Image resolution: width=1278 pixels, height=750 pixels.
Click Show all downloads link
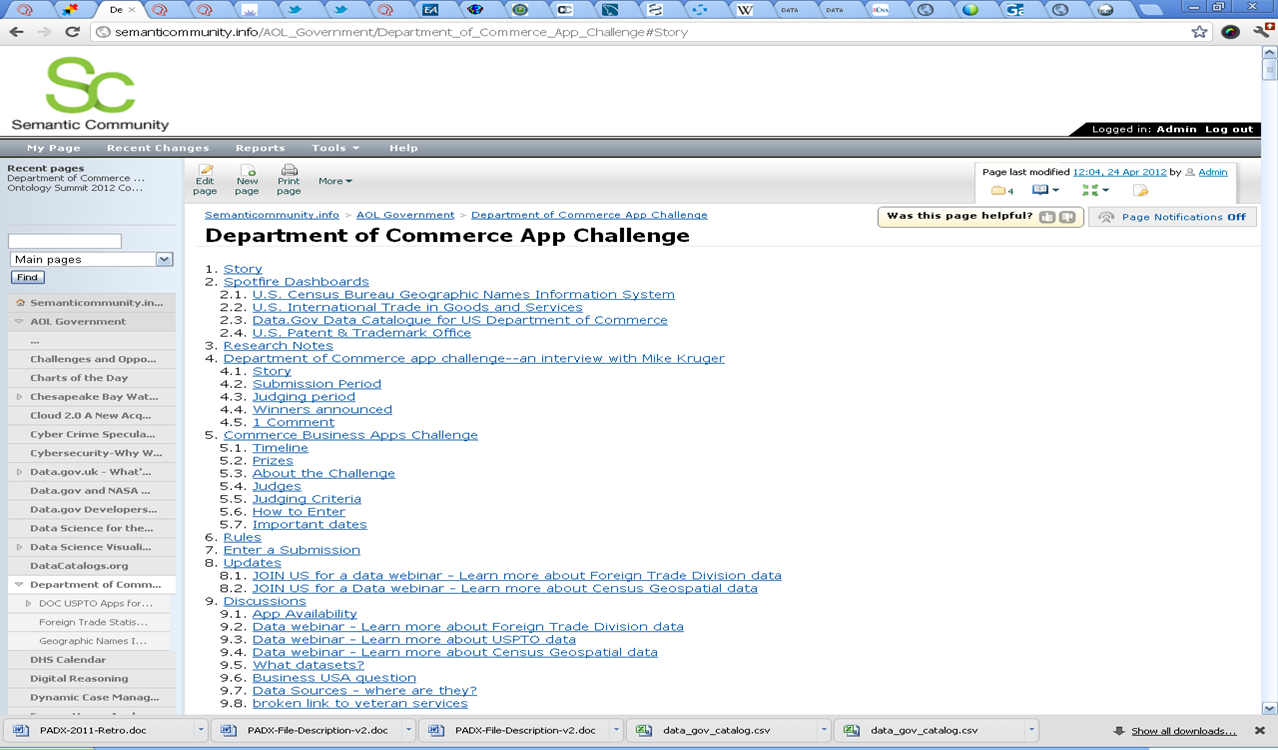[1183, 731]
